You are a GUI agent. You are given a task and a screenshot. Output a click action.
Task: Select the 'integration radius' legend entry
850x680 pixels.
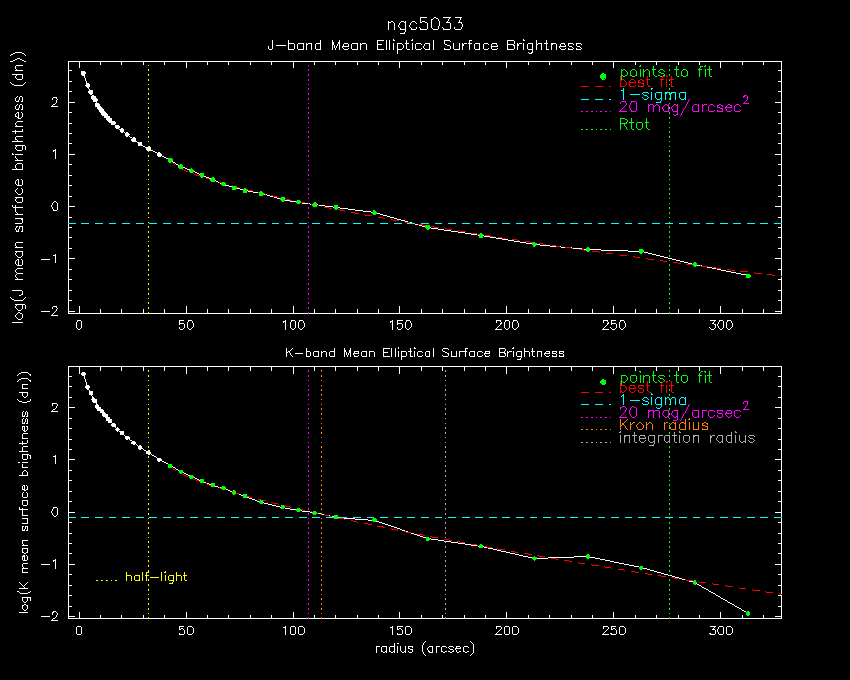[x=687, y=438]
